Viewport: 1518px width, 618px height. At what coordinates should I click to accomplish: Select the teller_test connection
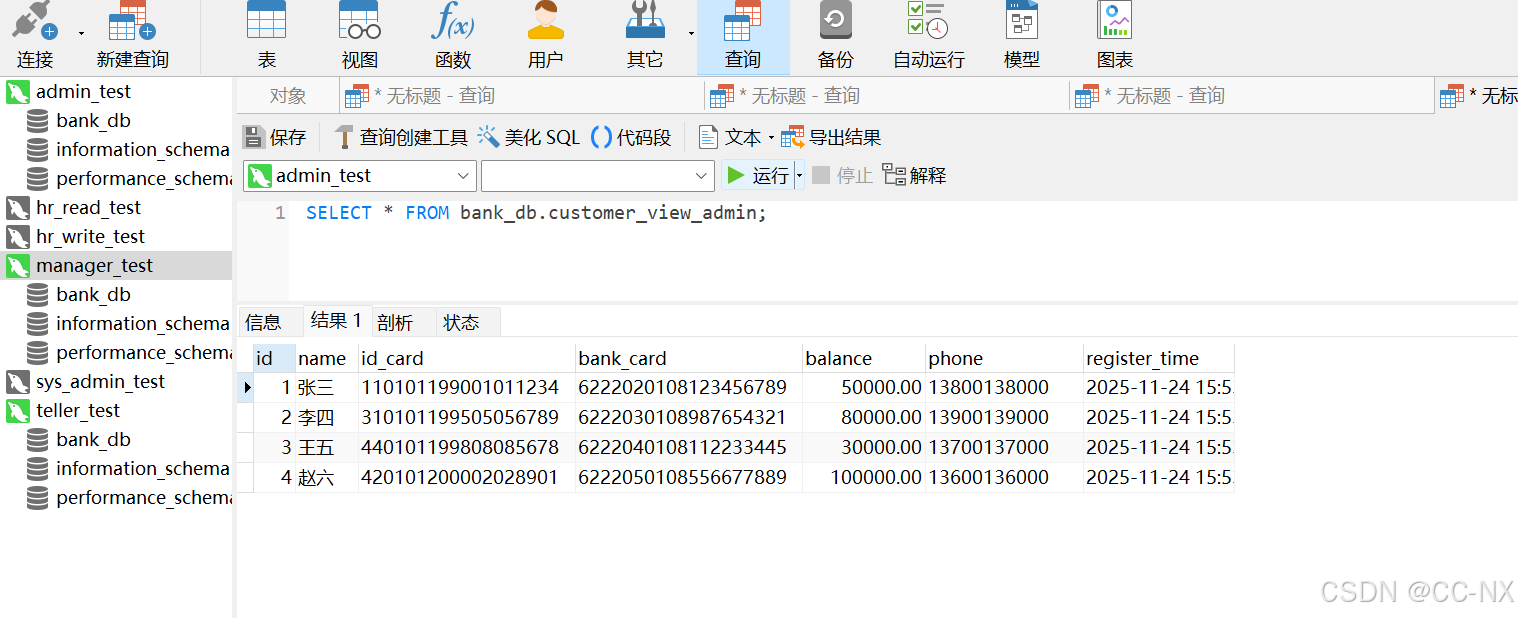click(78, 410)
